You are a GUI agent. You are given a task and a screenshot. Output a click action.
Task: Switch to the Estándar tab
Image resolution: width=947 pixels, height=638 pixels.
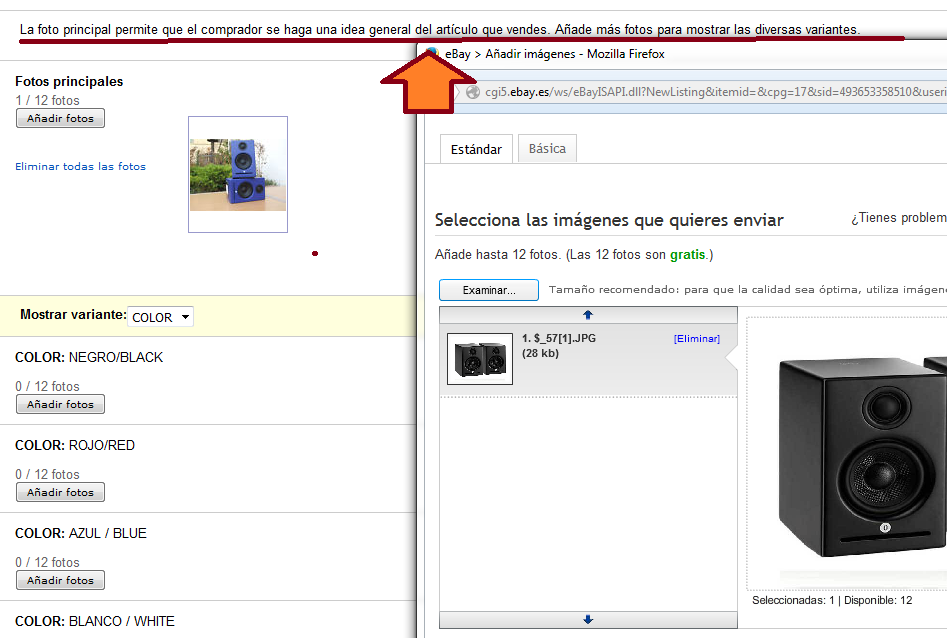click(476, 149)
